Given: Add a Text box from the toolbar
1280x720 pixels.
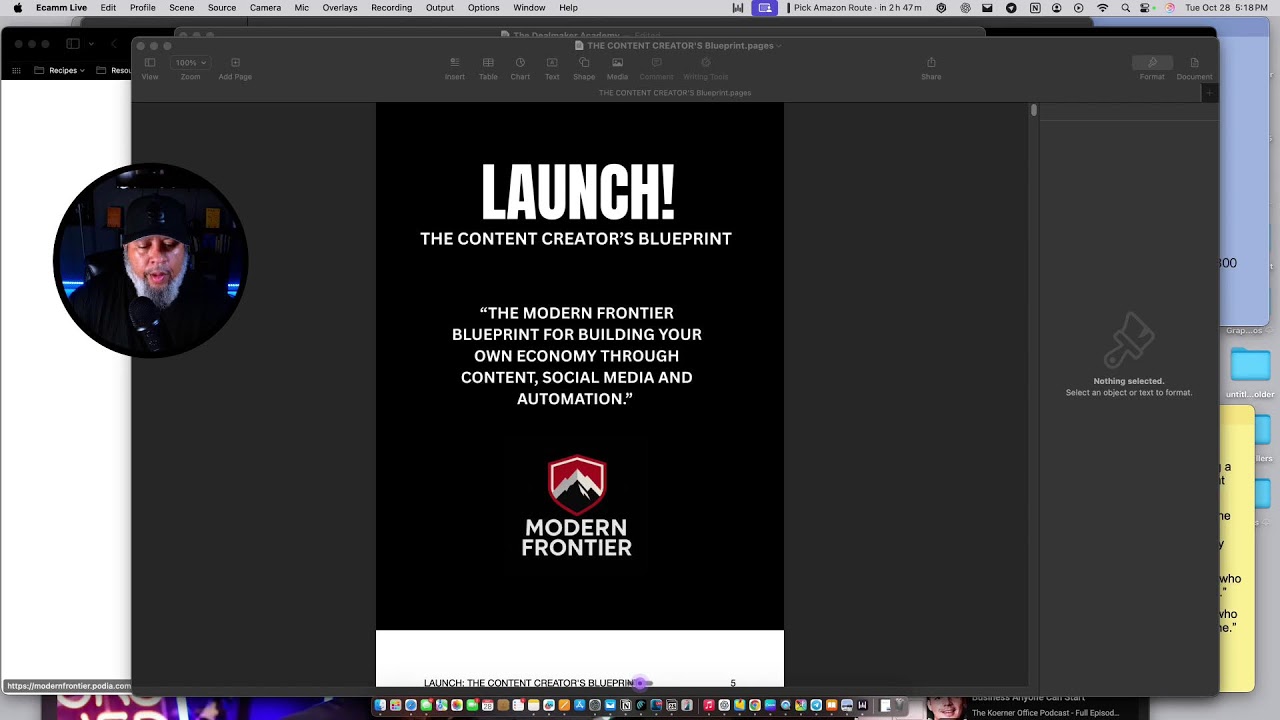Looking at the screenshot, I should (552, 68).
